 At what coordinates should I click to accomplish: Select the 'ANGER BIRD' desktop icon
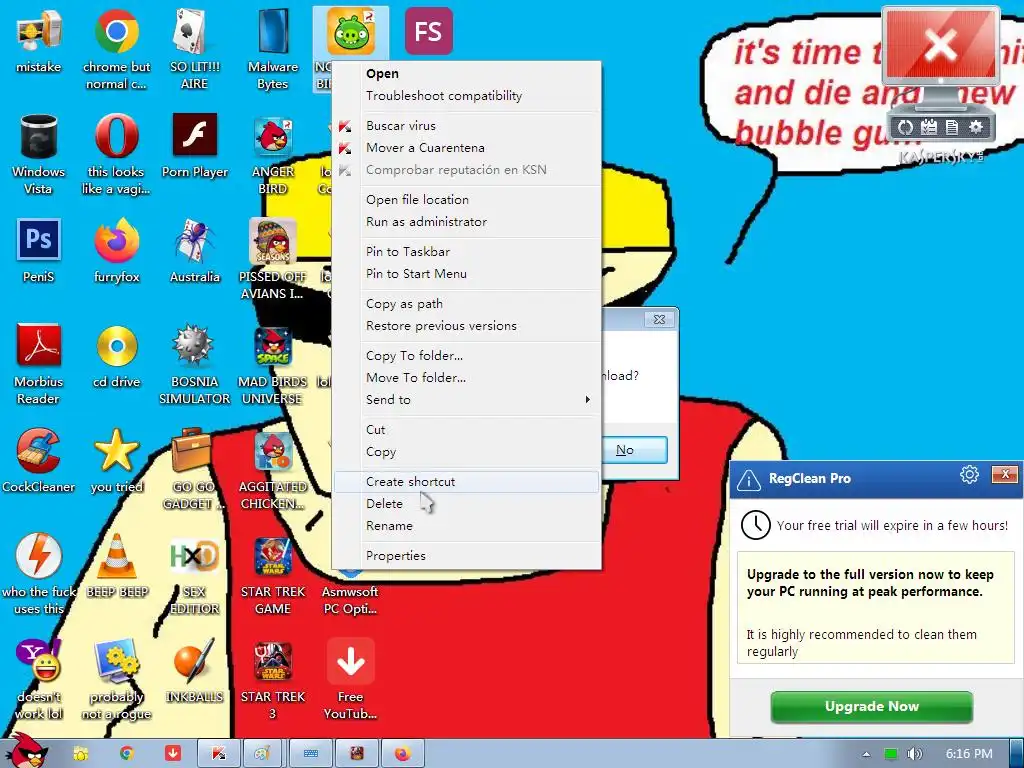pos(272,155)
